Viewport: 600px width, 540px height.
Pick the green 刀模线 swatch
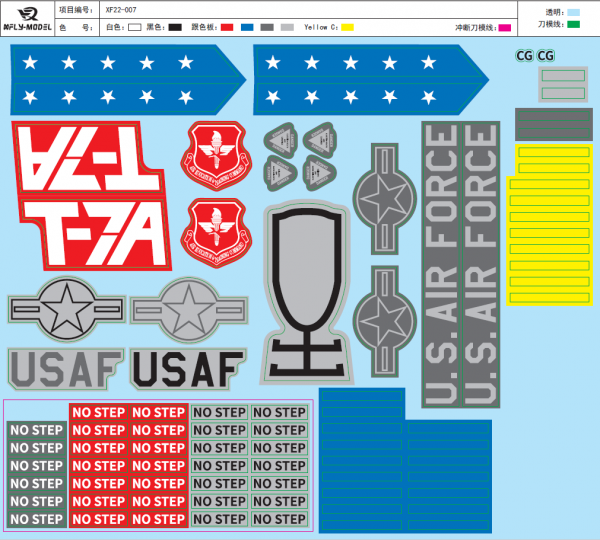click(x=574, y=24)
